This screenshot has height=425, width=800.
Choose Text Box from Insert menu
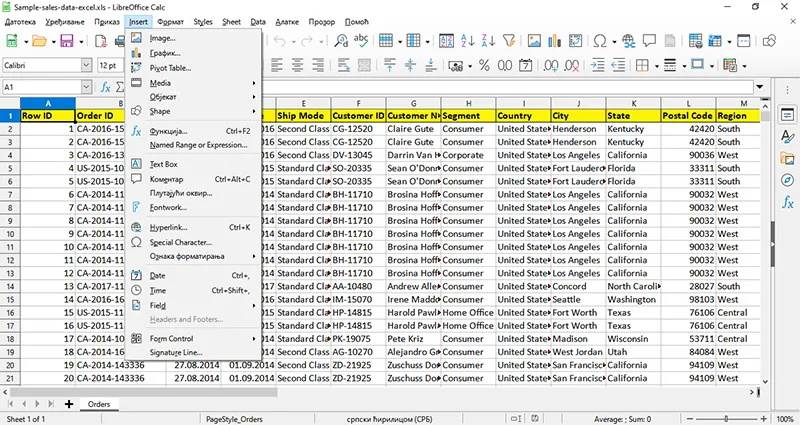pos(194,164)
